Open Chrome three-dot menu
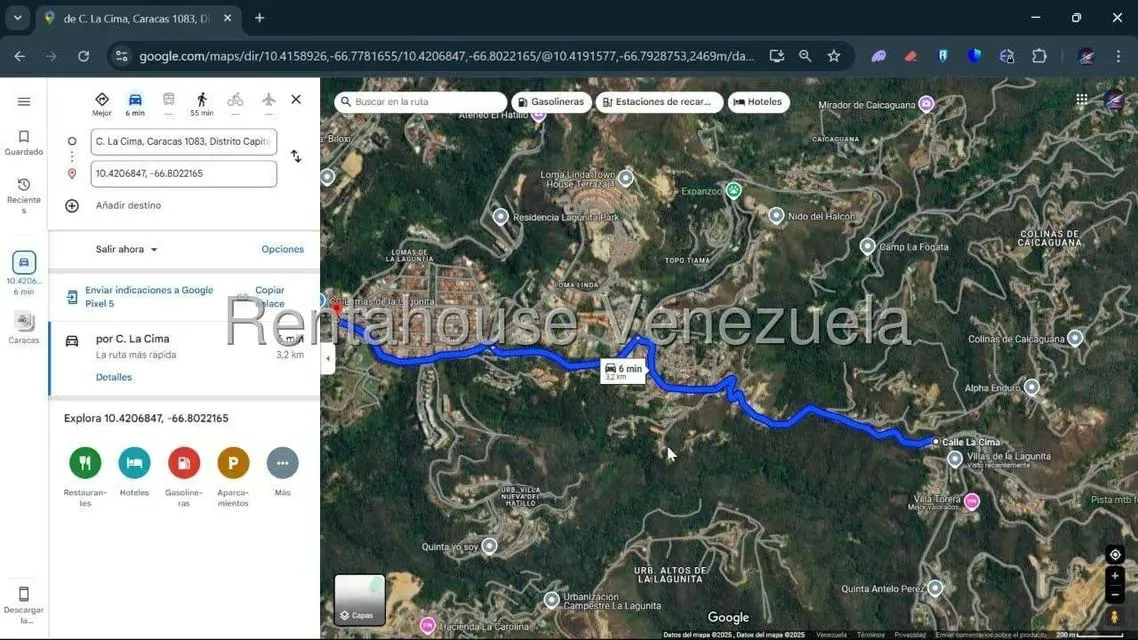This screenshot has width=1138, height=640. (1118, 56)
